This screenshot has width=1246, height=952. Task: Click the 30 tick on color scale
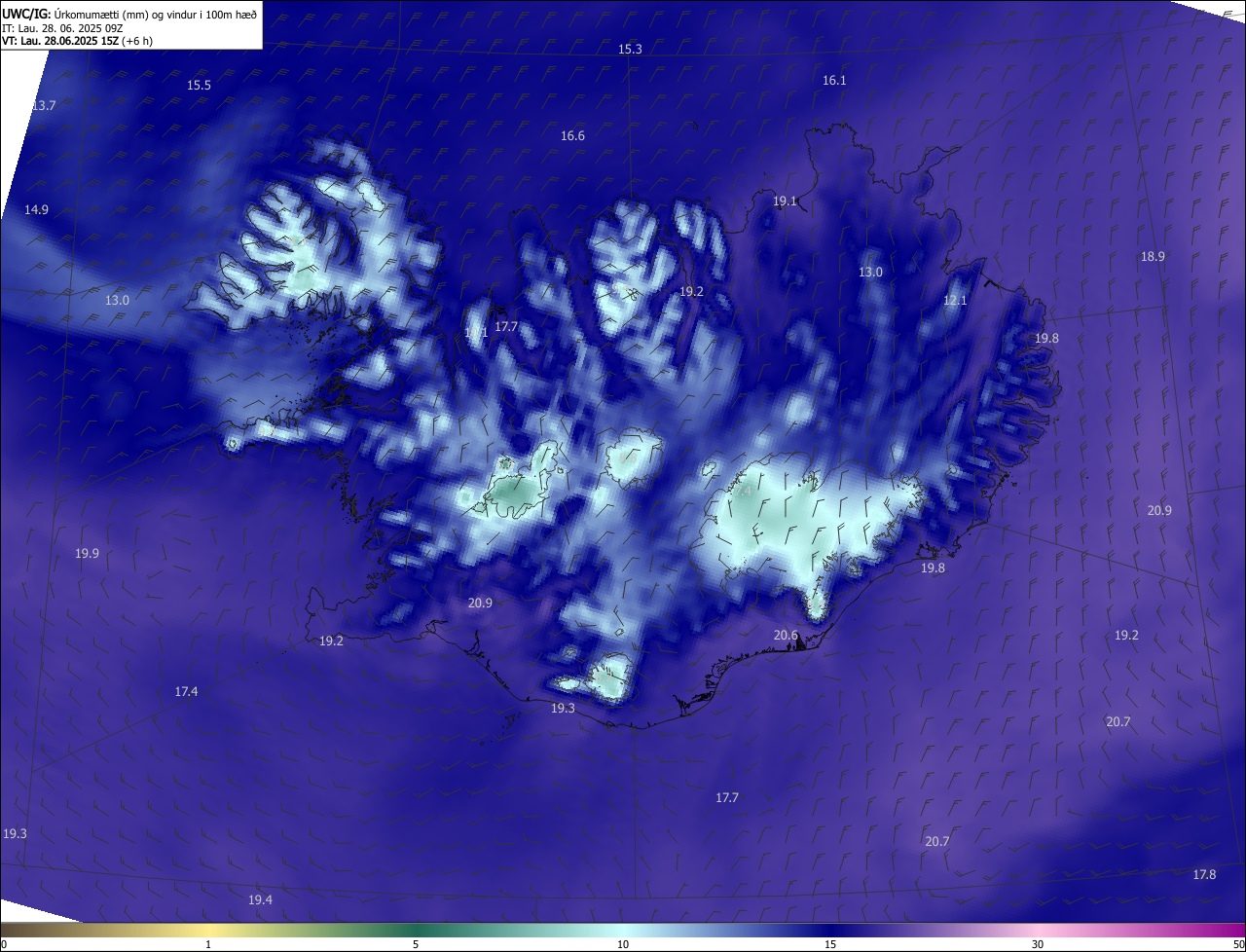(1038, 945)
